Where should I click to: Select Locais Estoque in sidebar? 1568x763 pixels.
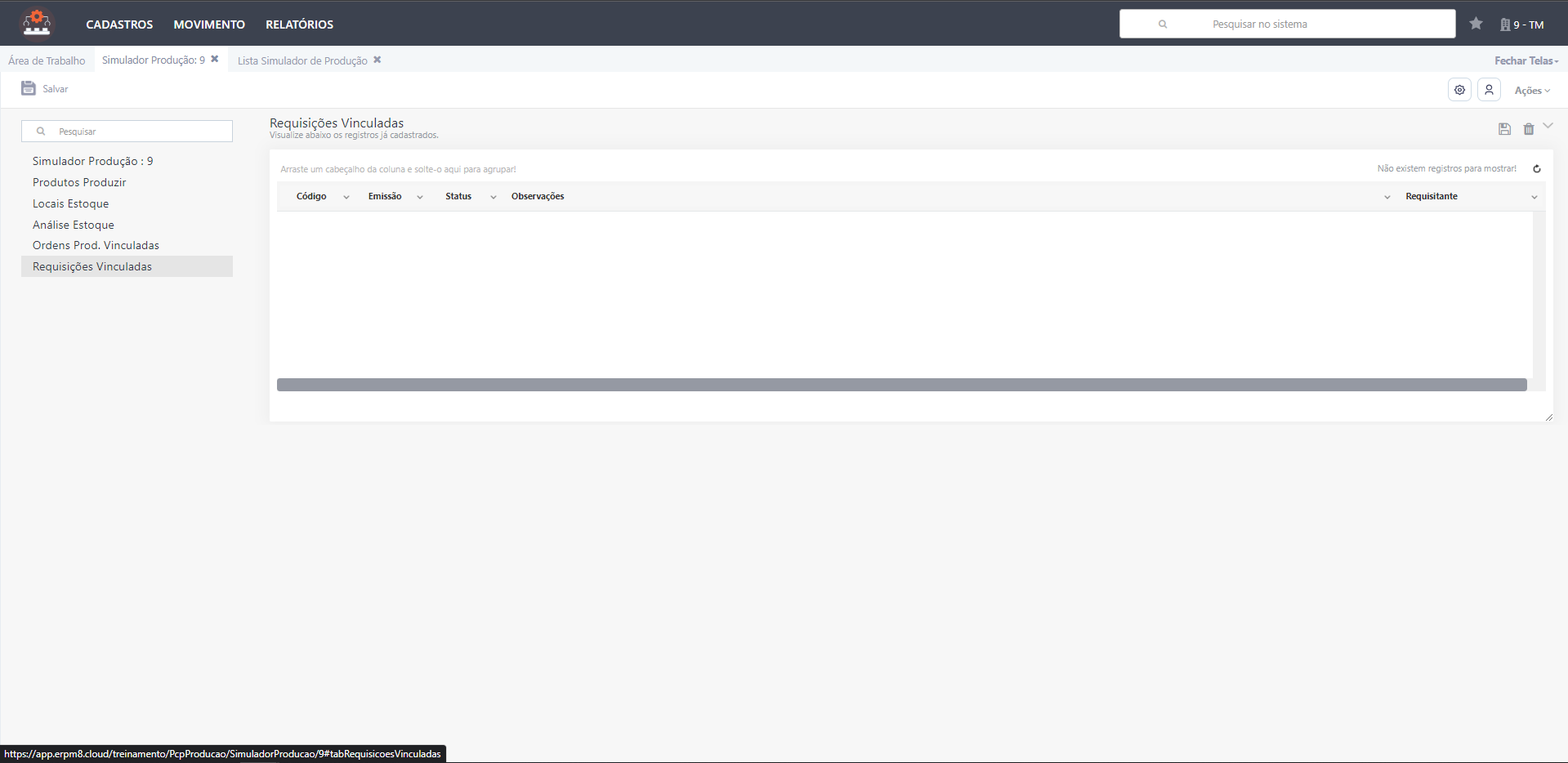[127, 203]
